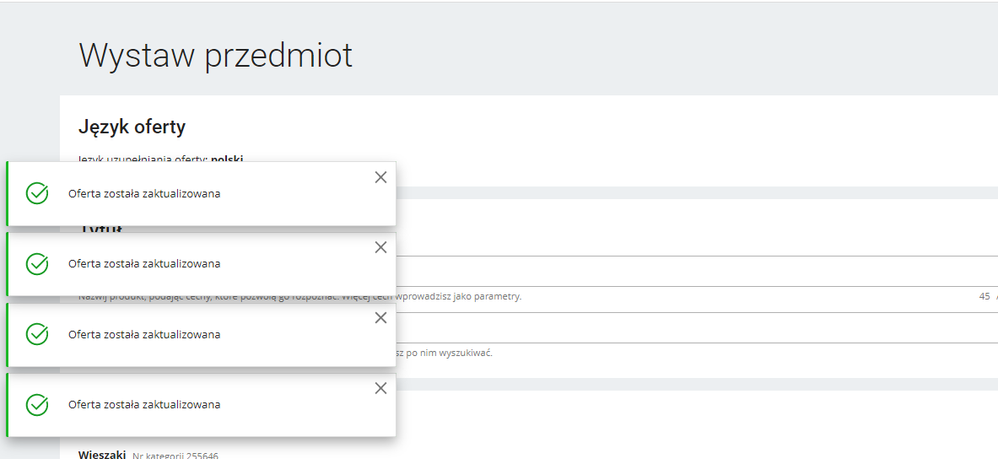Click the second notification's message text
Viewport: 998px width, 459px height.
[144, 264]
